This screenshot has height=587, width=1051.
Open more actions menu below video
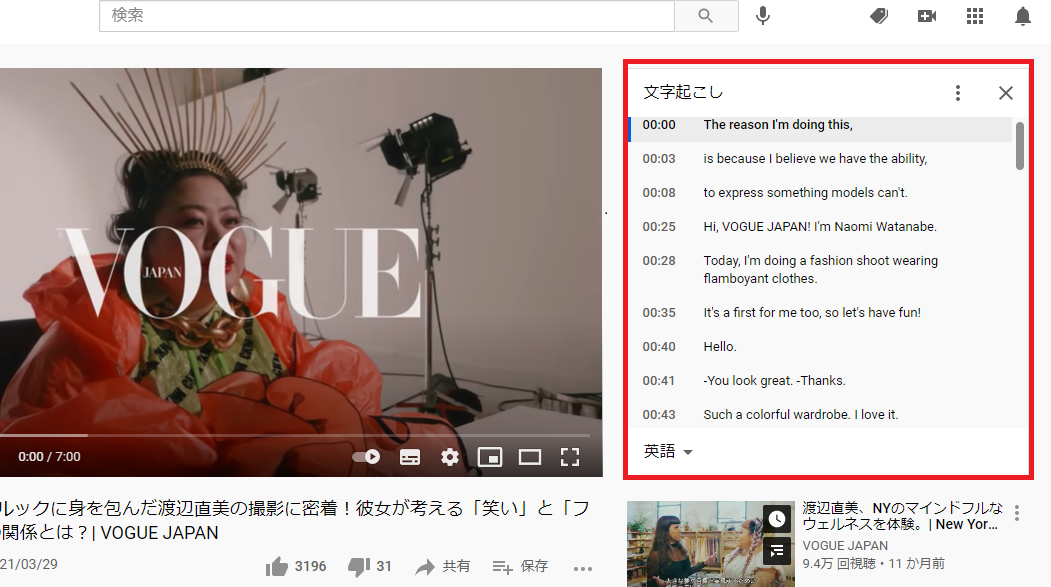coord(582,569)
